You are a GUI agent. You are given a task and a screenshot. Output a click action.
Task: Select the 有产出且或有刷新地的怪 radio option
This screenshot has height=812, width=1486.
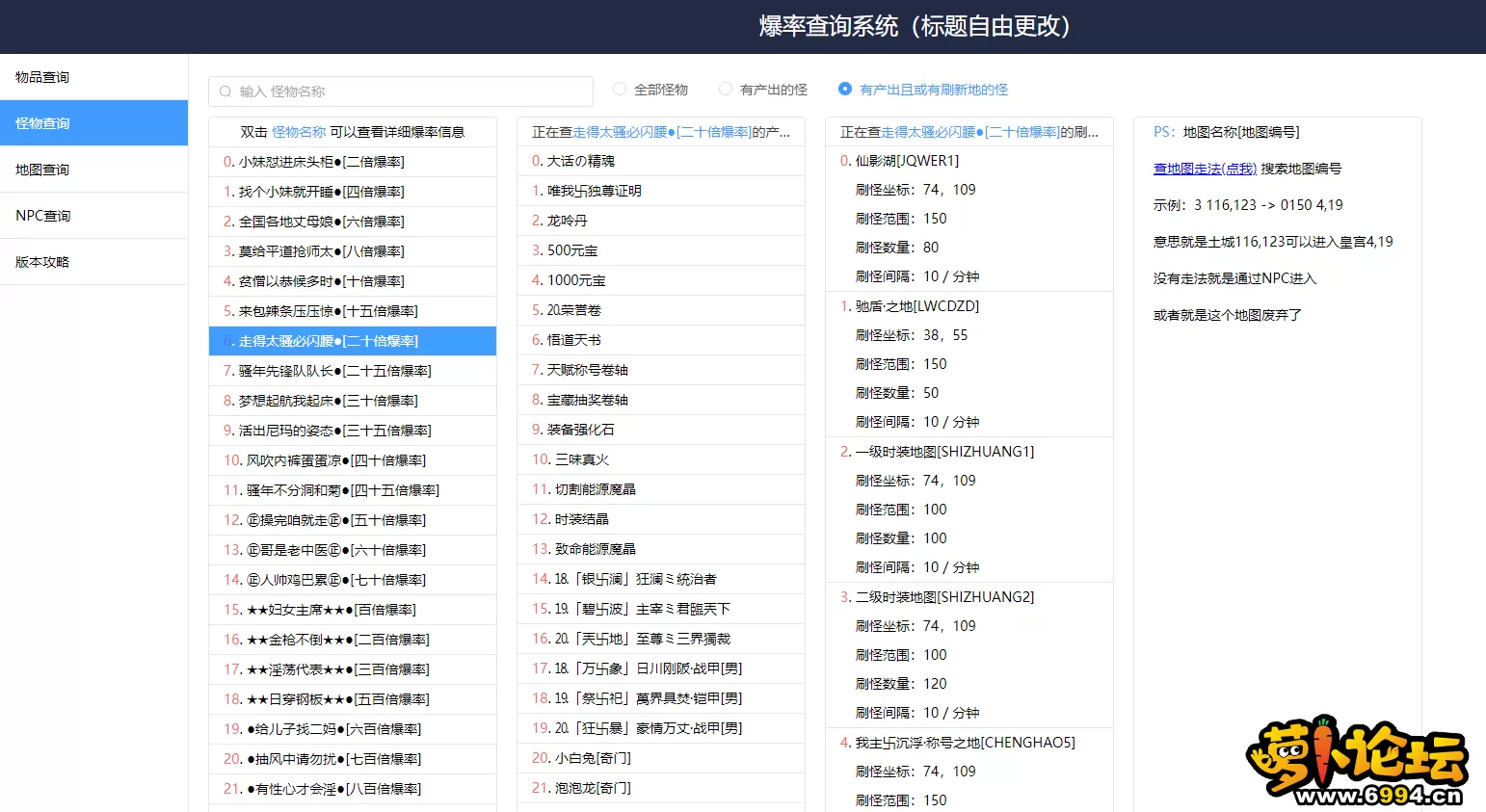coord(845,89)
